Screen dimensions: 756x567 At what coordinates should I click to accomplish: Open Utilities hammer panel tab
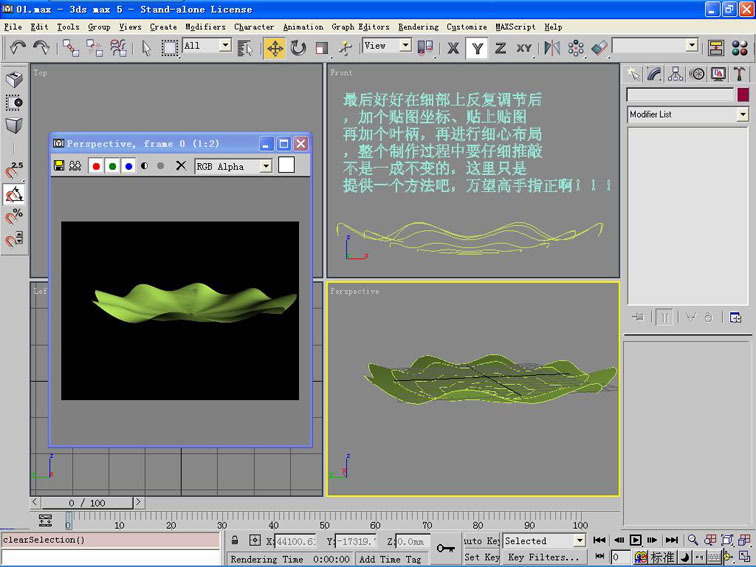click(x=739, y=74)
